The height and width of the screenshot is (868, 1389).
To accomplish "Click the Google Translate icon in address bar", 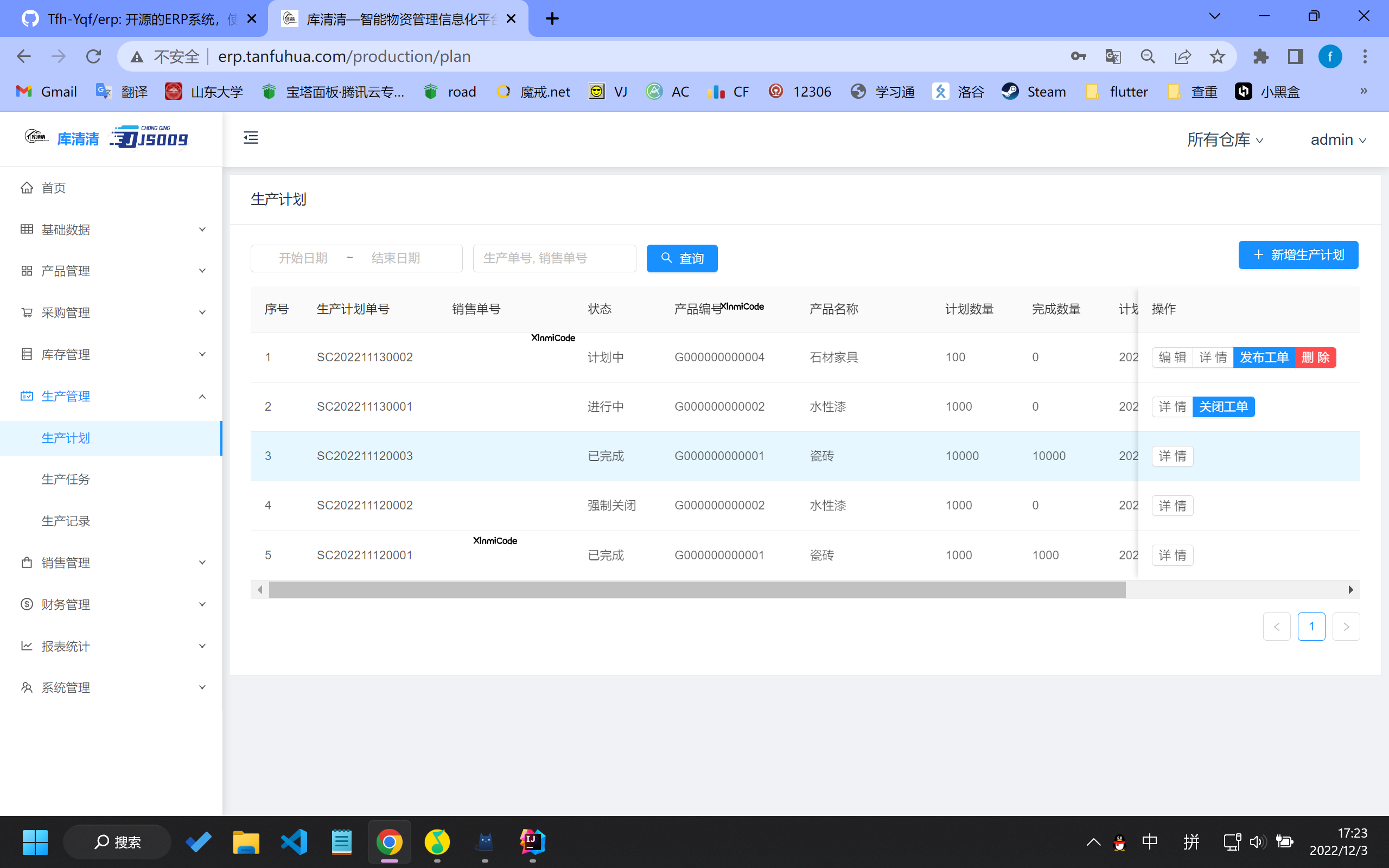I will tap(1112, 56).
